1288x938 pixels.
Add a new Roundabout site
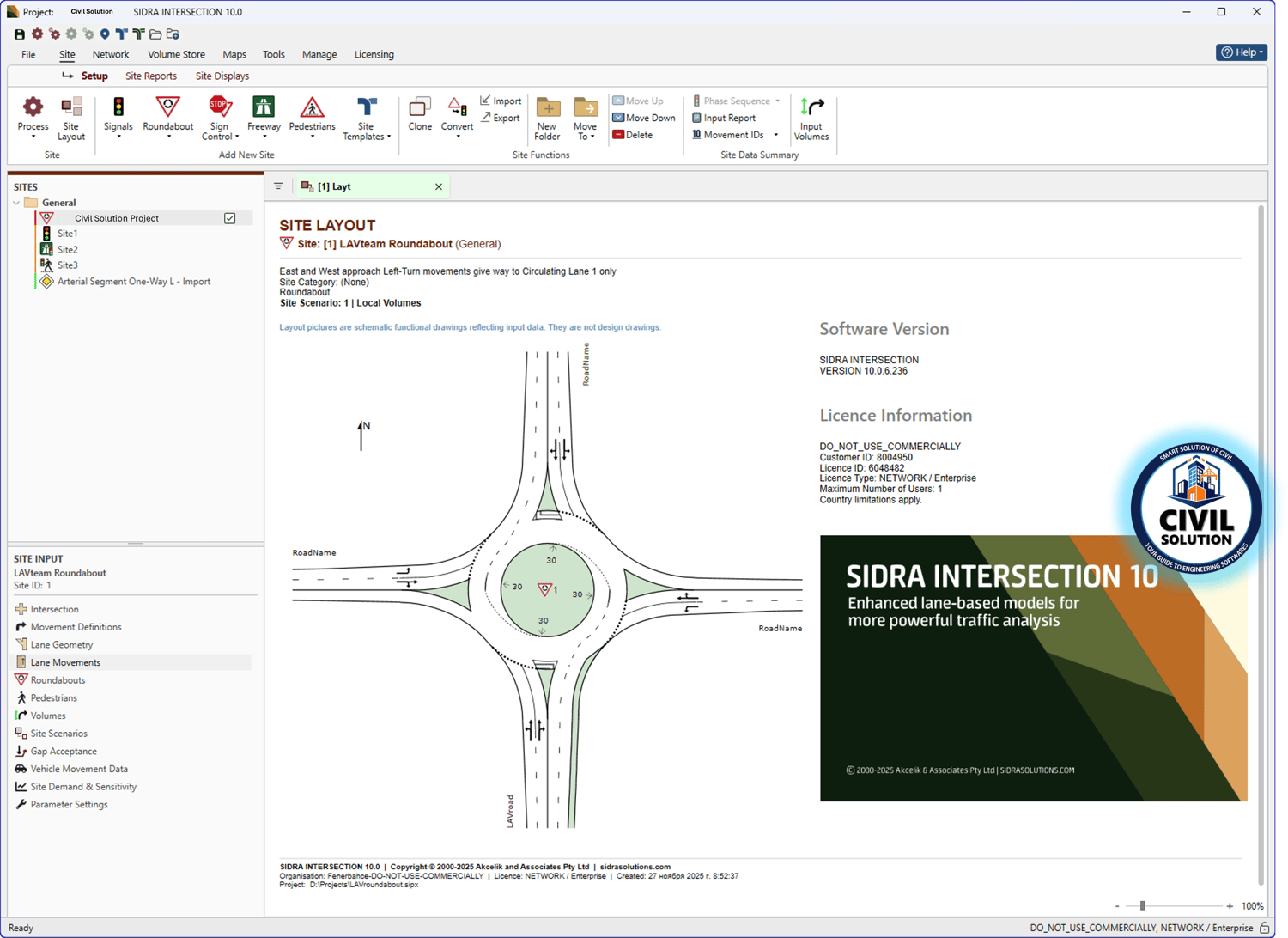tap(168, 107)
